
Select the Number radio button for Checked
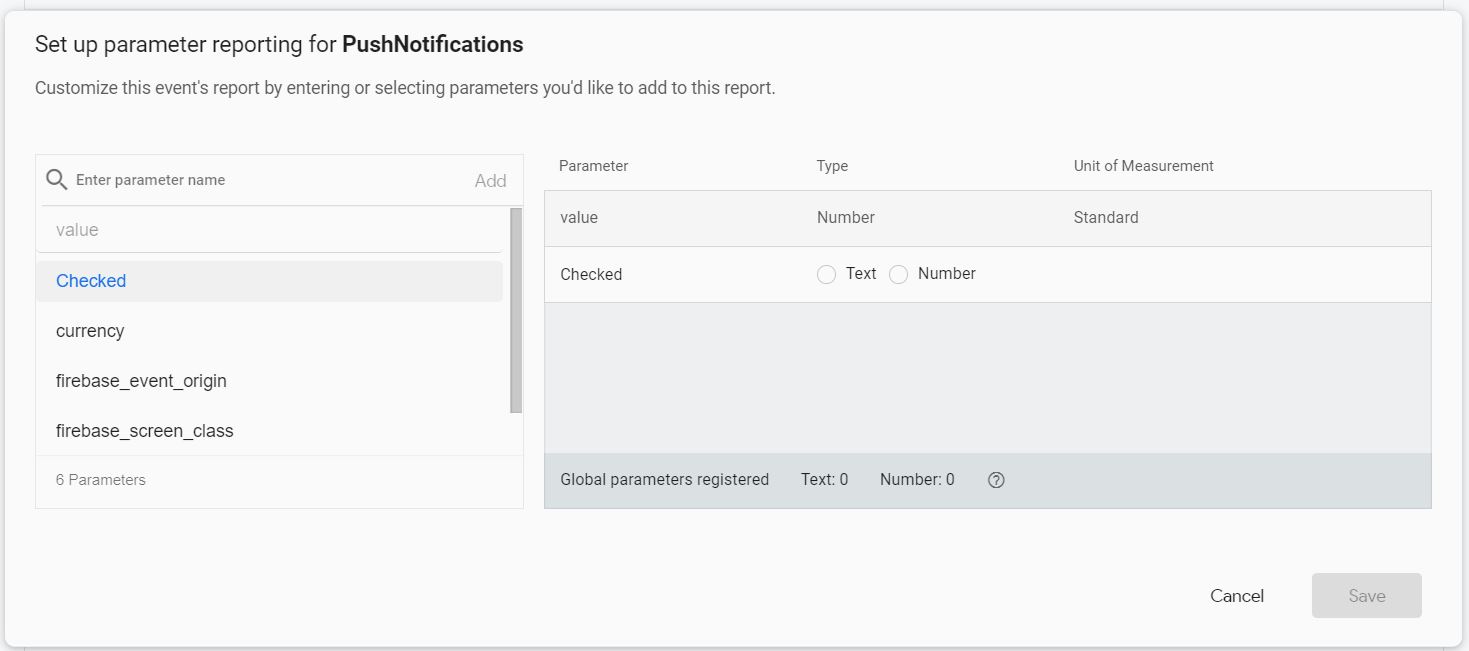click(899, 273)
